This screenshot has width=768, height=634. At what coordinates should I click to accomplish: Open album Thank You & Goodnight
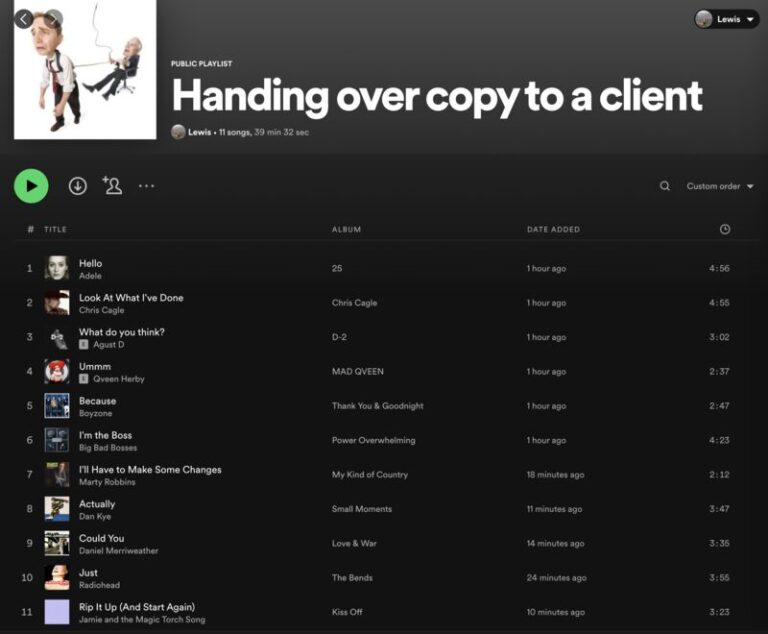[x=378, y=406]
